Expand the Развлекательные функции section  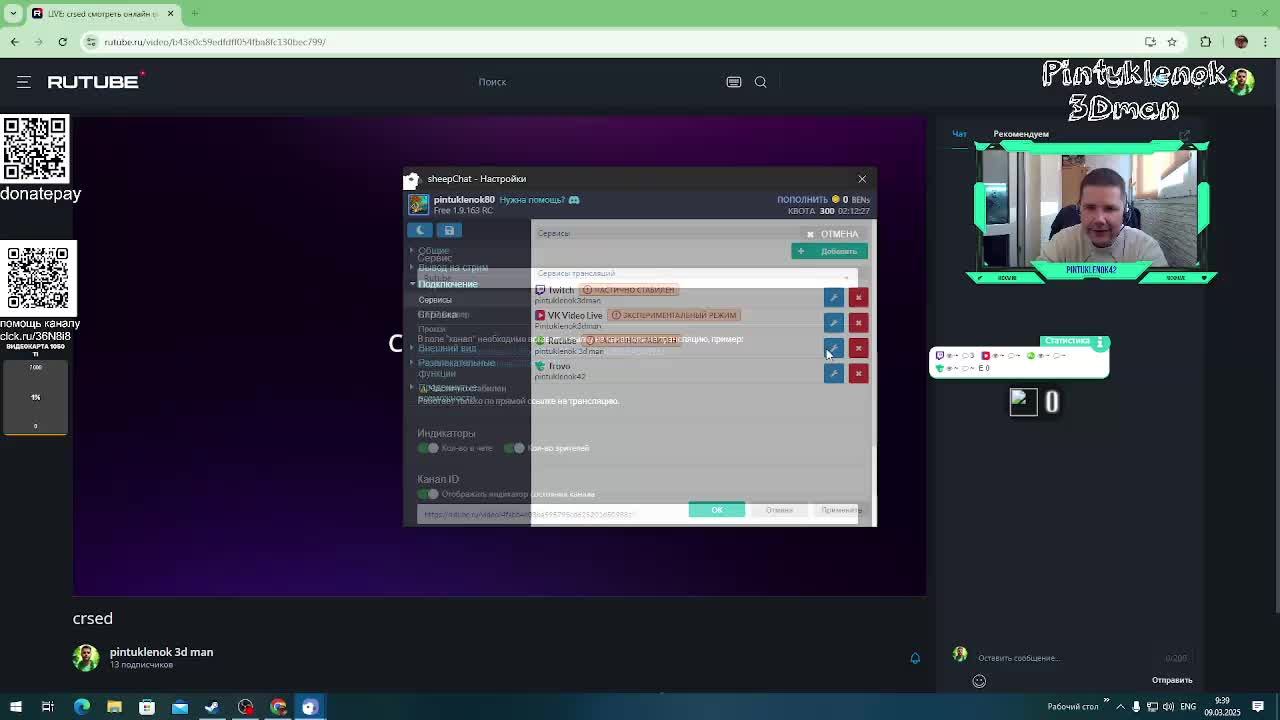(x=455, y=368)
